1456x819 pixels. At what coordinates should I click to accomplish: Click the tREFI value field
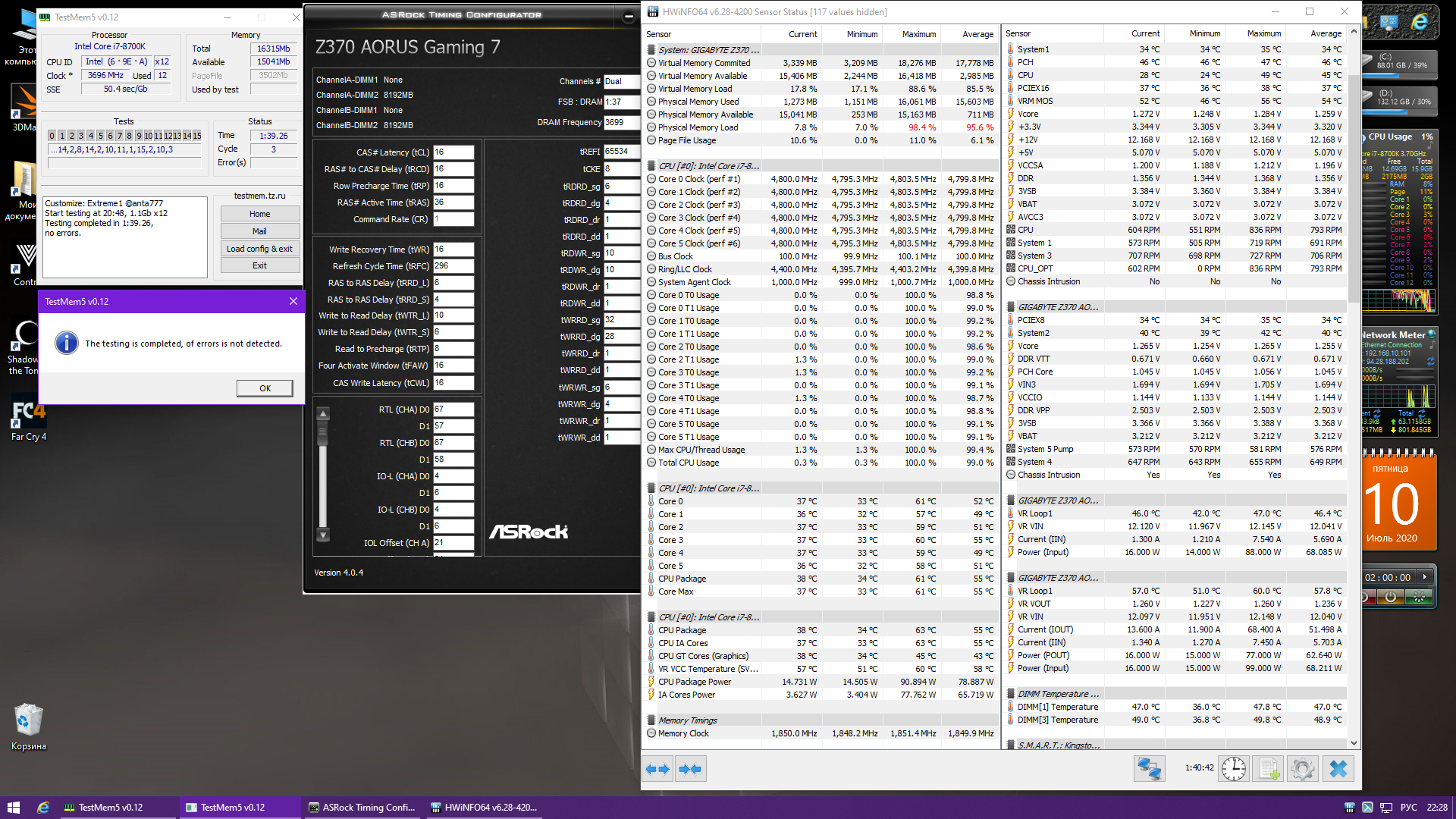tap(621, 152)
